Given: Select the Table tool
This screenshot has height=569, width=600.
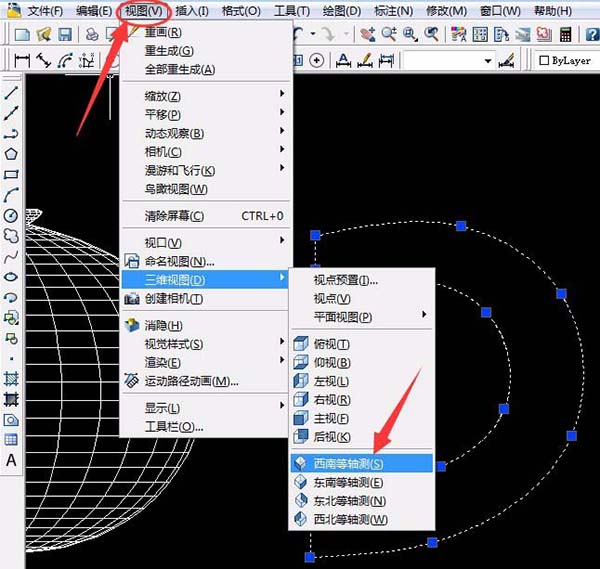Looking at the screenshot, I should coord(11,440).
